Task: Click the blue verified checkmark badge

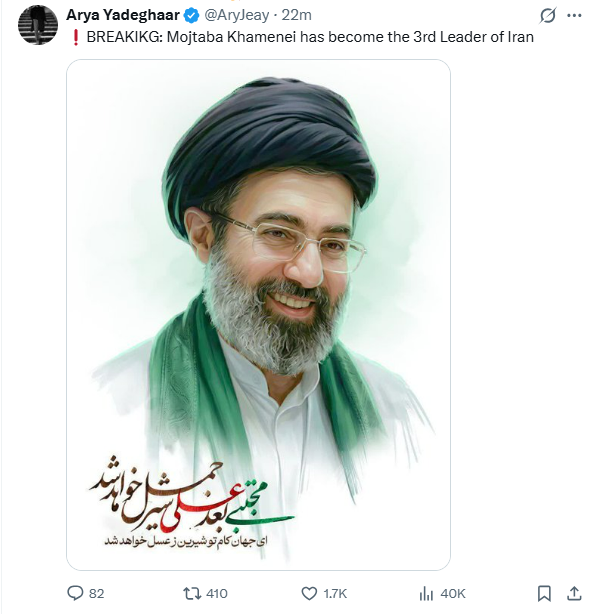Action: click(192, 16)
